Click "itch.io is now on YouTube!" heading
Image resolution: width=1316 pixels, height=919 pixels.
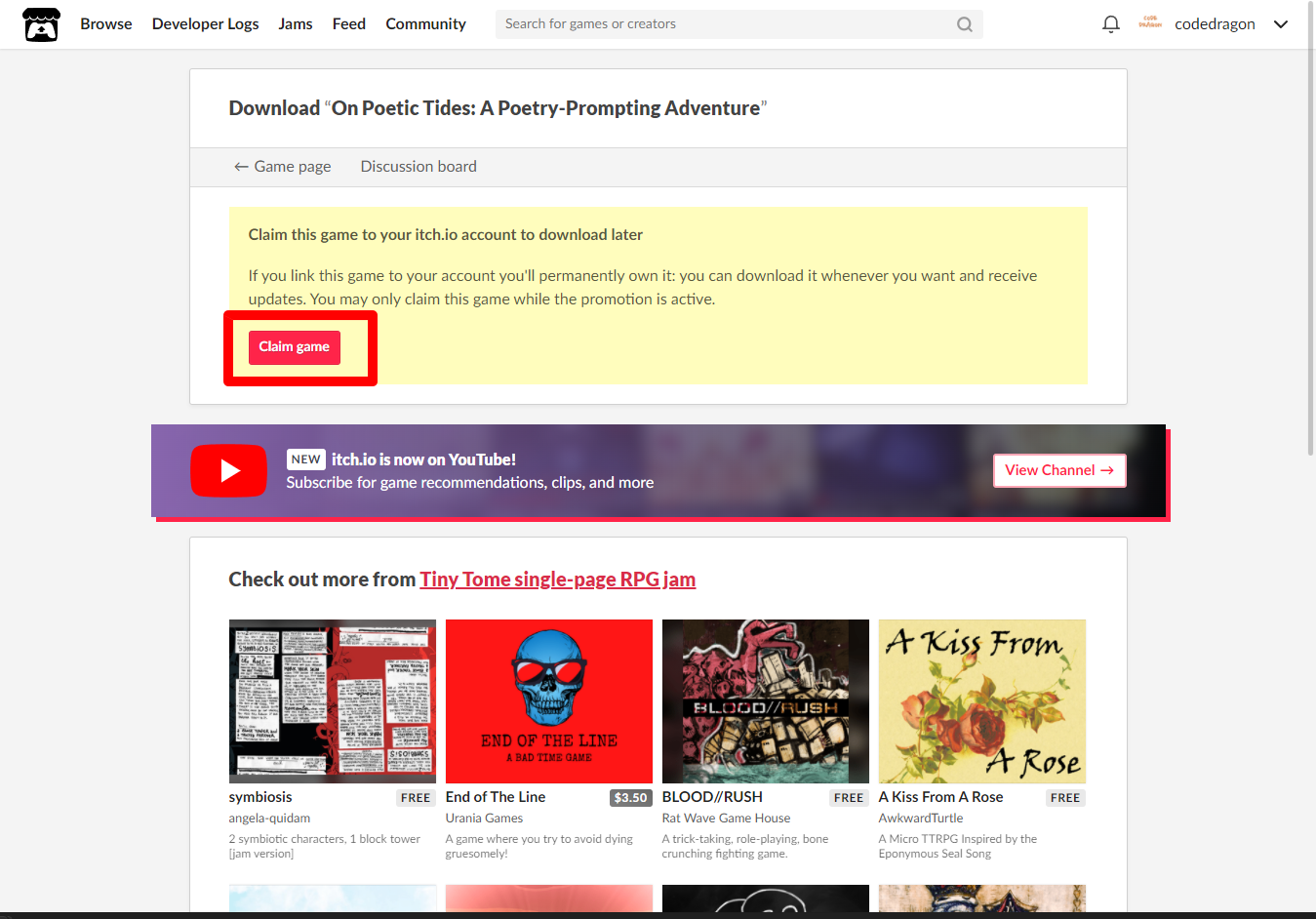423,459
